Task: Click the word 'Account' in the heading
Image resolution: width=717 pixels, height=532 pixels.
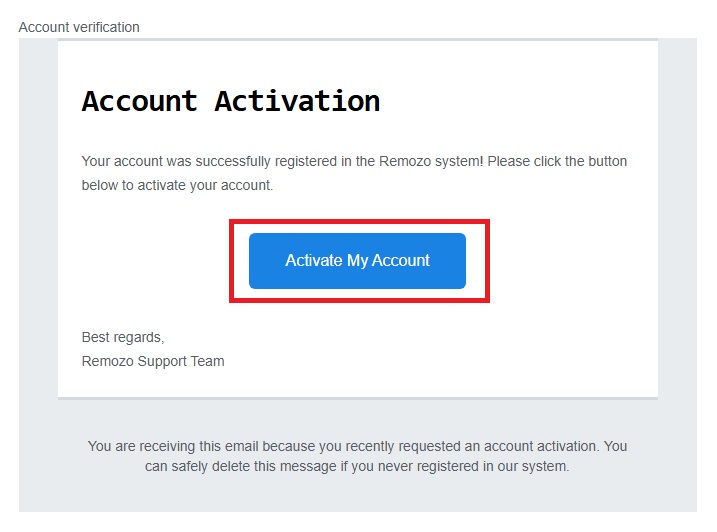Action: 139,101
